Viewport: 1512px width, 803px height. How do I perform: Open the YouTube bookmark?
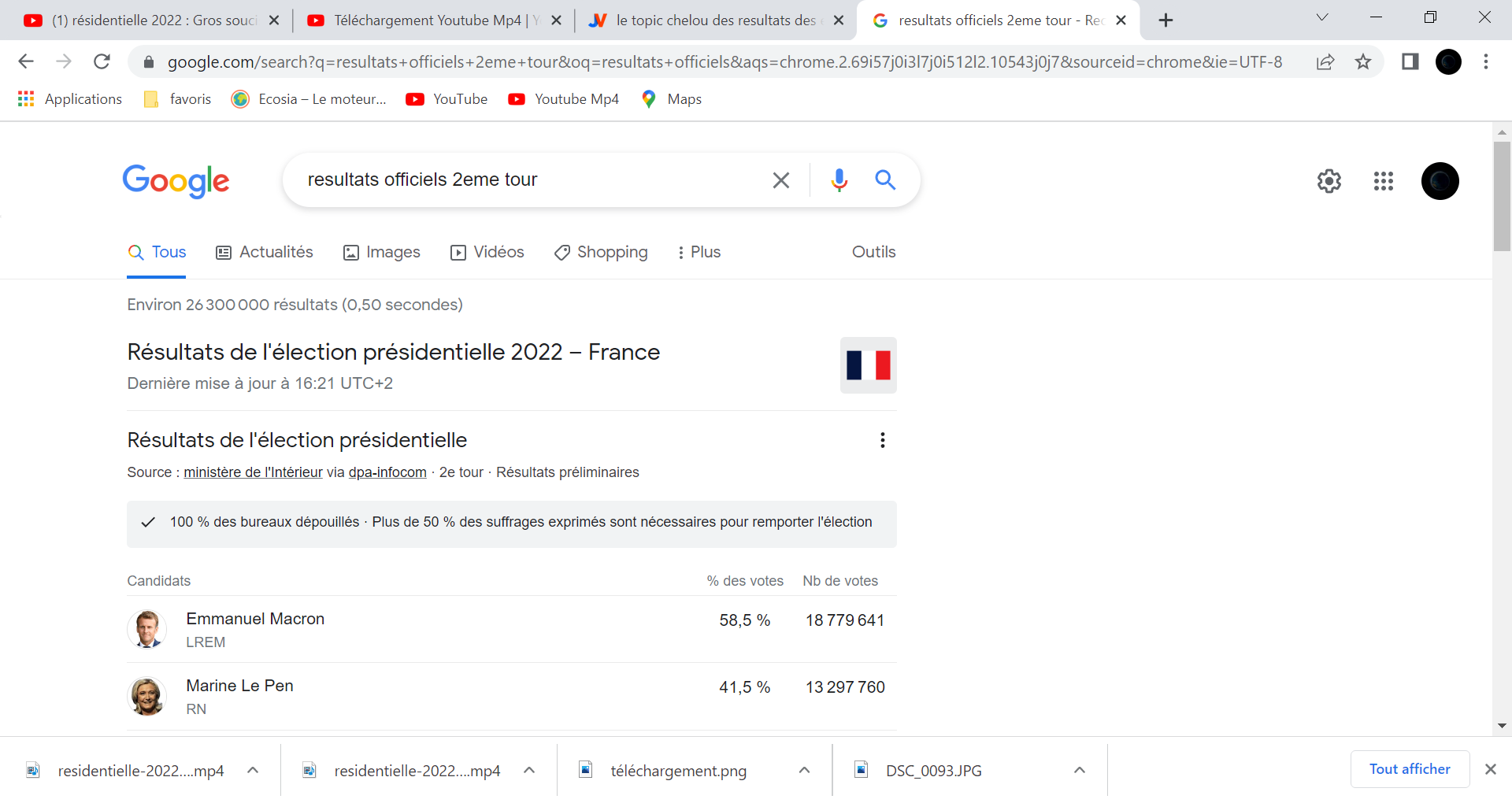pyautogui.click(x=447, y=99)
